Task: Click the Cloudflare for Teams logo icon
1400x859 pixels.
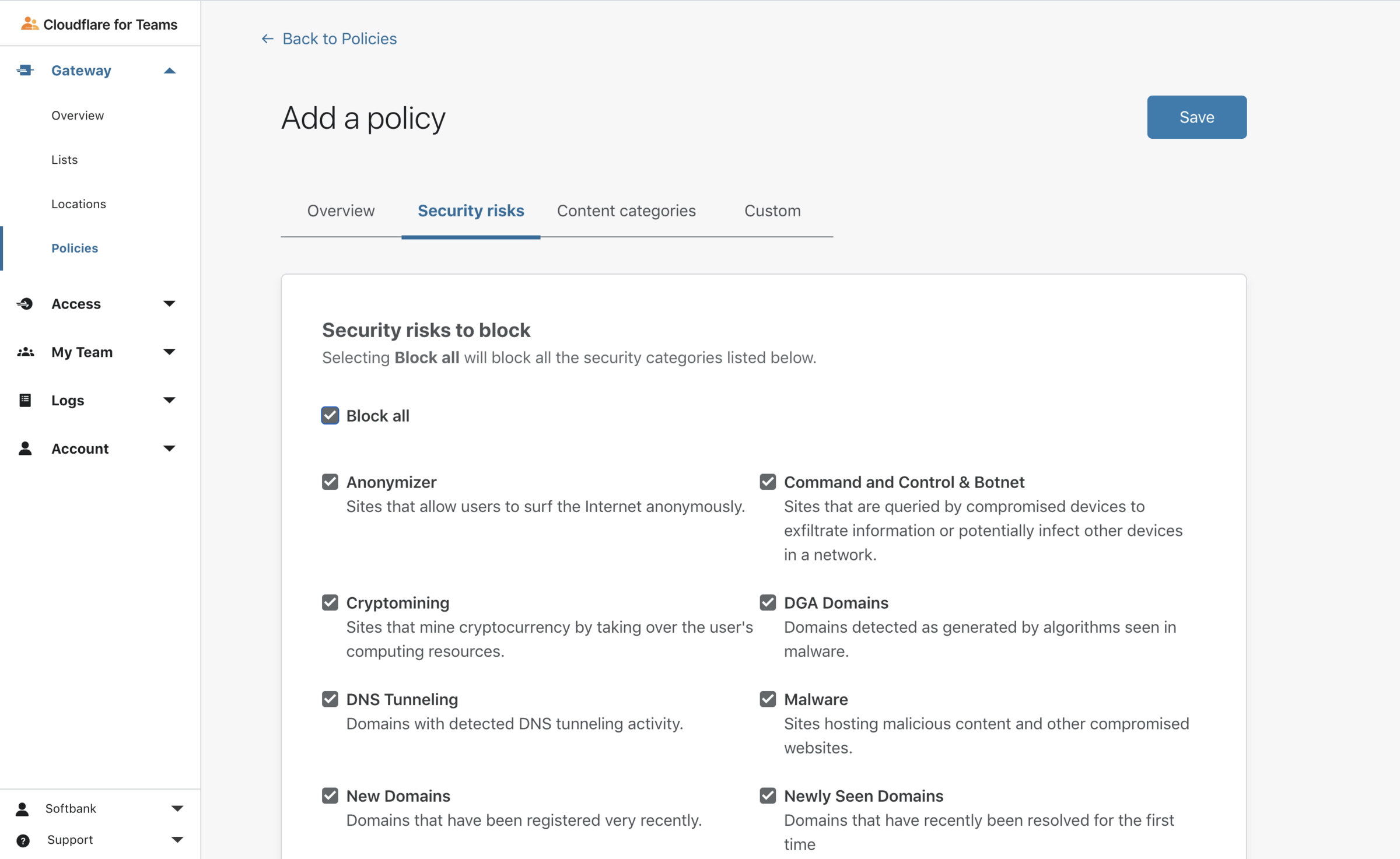Action: pos(29,24)
